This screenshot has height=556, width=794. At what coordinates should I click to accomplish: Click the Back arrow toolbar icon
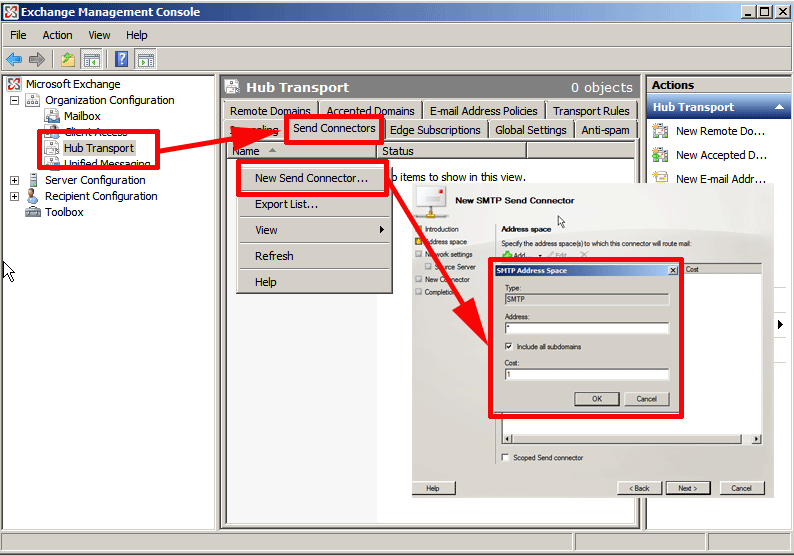point(14,60)
